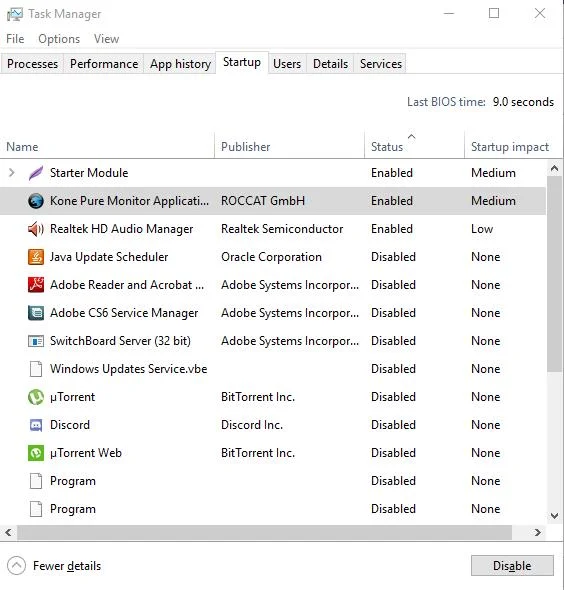Image resolution: width=564 pixels, height=590 pixels.
Task: Click the green µTorrent icon
Action: coord(36,397)
